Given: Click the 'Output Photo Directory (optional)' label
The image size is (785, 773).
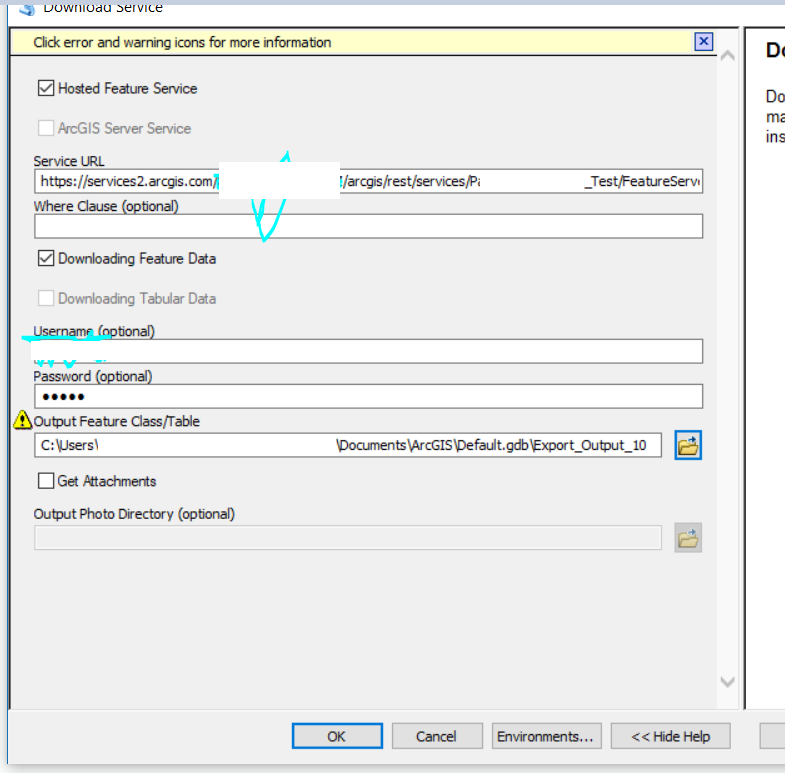Looking at the screenshot, I should pos(134,514).
